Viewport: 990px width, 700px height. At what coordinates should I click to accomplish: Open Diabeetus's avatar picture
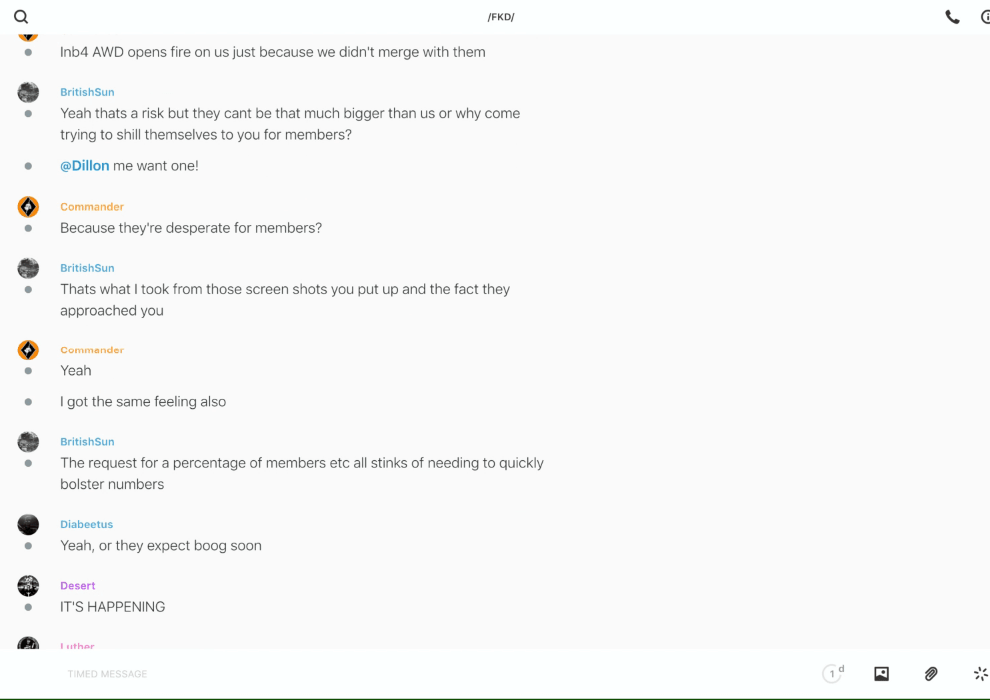point(28,524)
